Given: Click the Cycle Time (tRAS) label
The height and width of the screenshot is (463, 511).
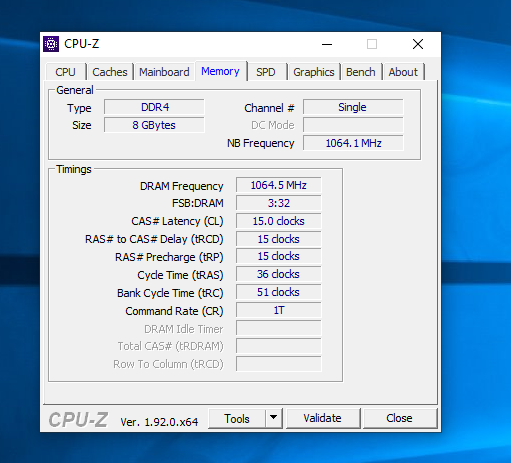Looking at the screenshot, I should [180, 275].
